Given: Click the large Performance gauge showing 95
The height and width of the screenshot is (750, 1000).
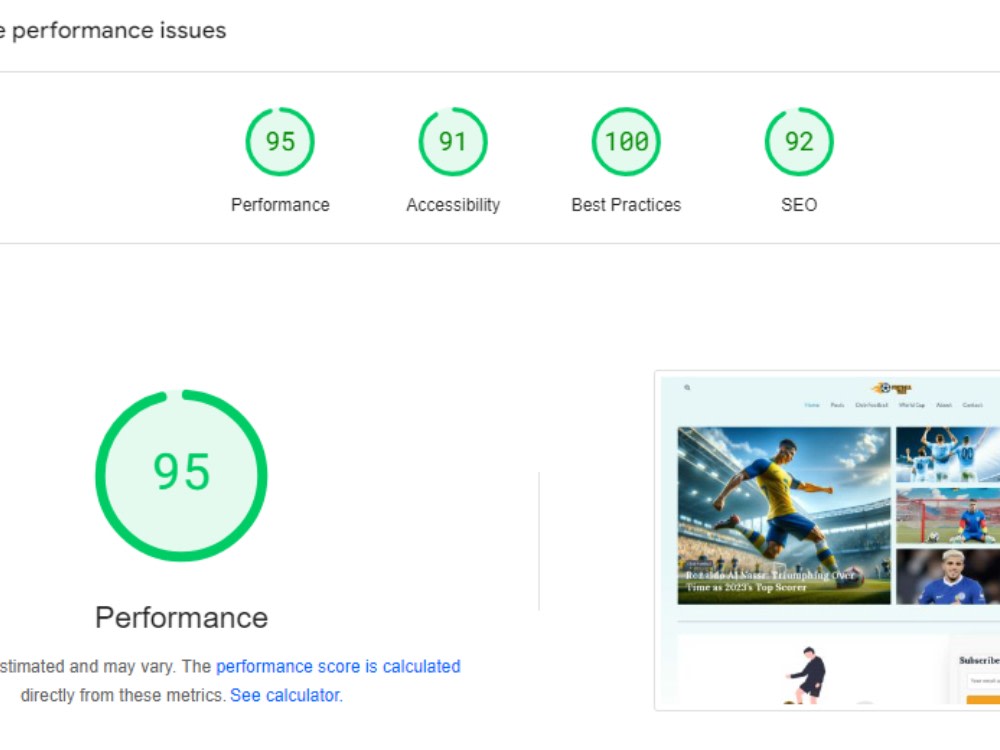Looking at the screenshot, I should pyautogui.click(x=181, y=475).
